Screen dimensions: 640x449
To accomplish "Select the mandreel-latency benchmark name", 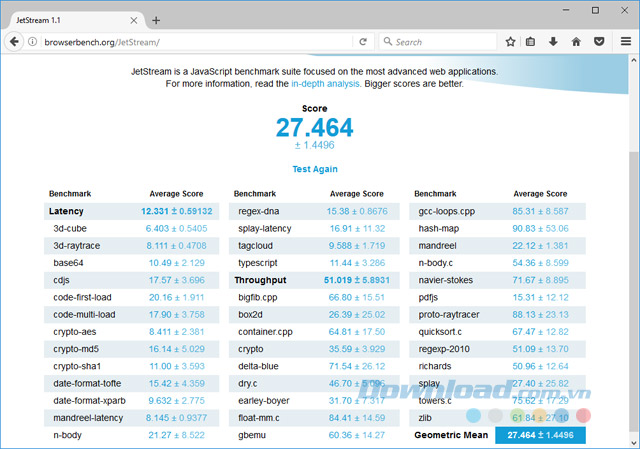I will 88,418.
